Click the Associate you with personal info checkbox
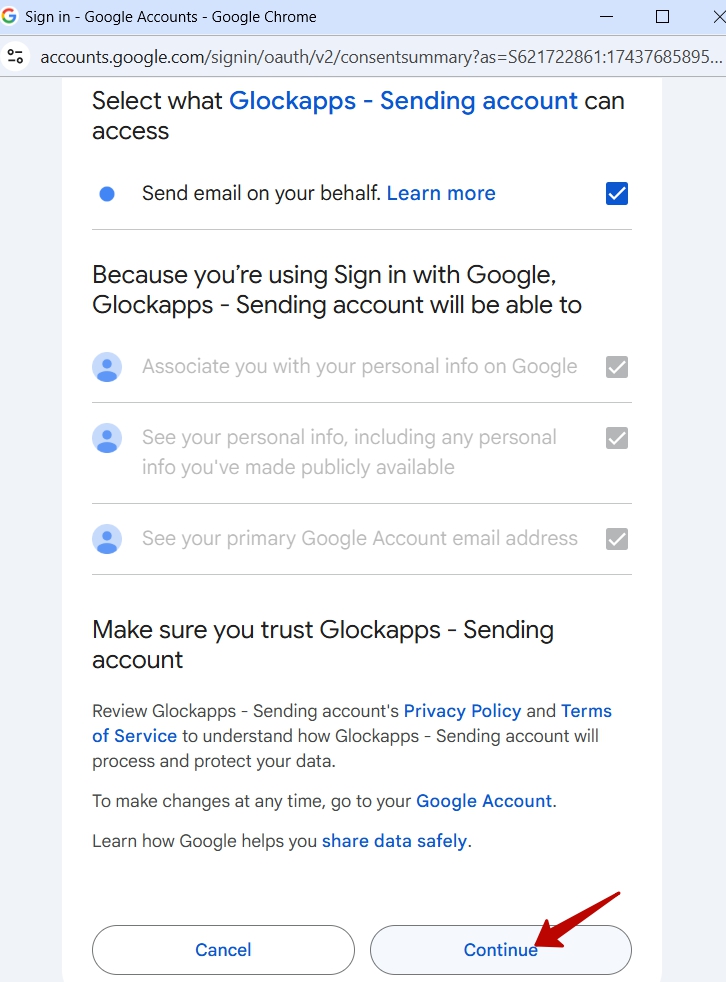 (617, 367)
